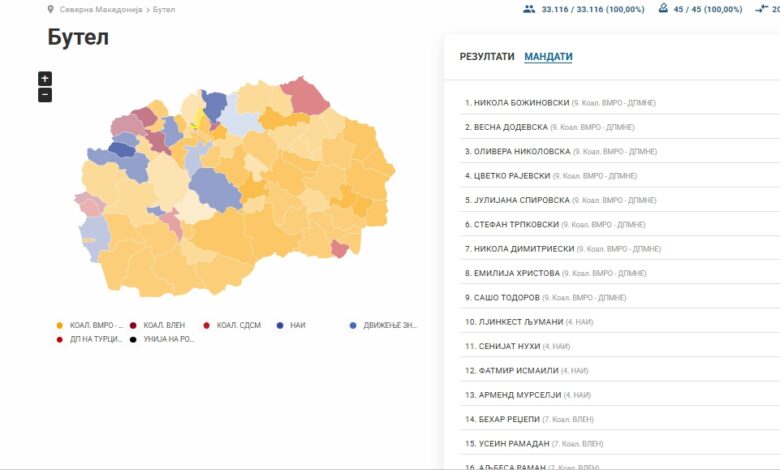Click the location pin icon in breadcrumb
This screenshot has height=470, width=780.
[x=51, y=9]
